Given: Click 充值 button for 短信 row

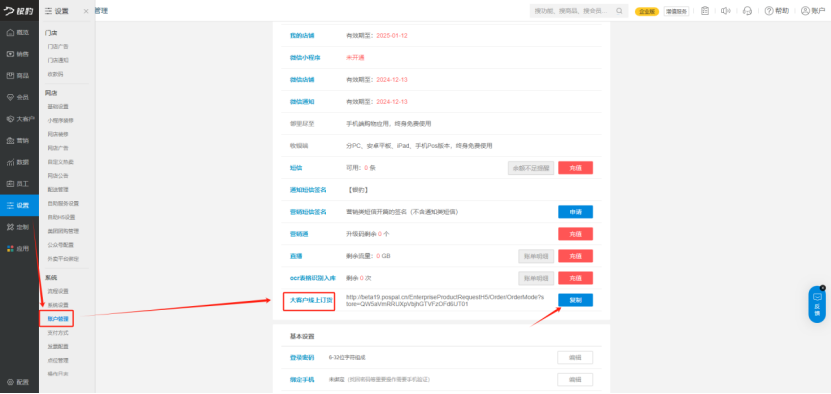Looking at the screenshot, I should 575,168.
